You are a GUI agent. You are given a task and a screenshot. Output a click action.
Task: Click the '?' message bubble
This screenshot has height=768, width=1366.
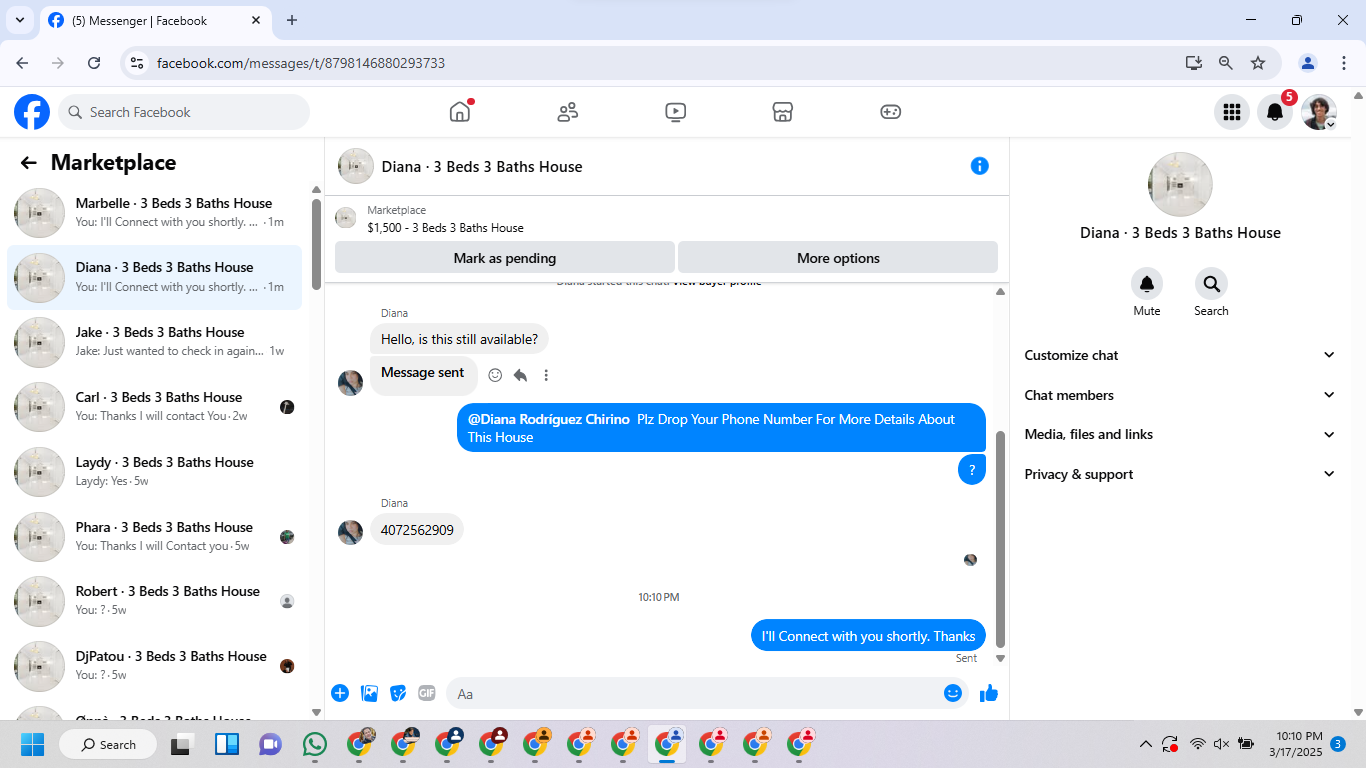click(x=972, y=470)
